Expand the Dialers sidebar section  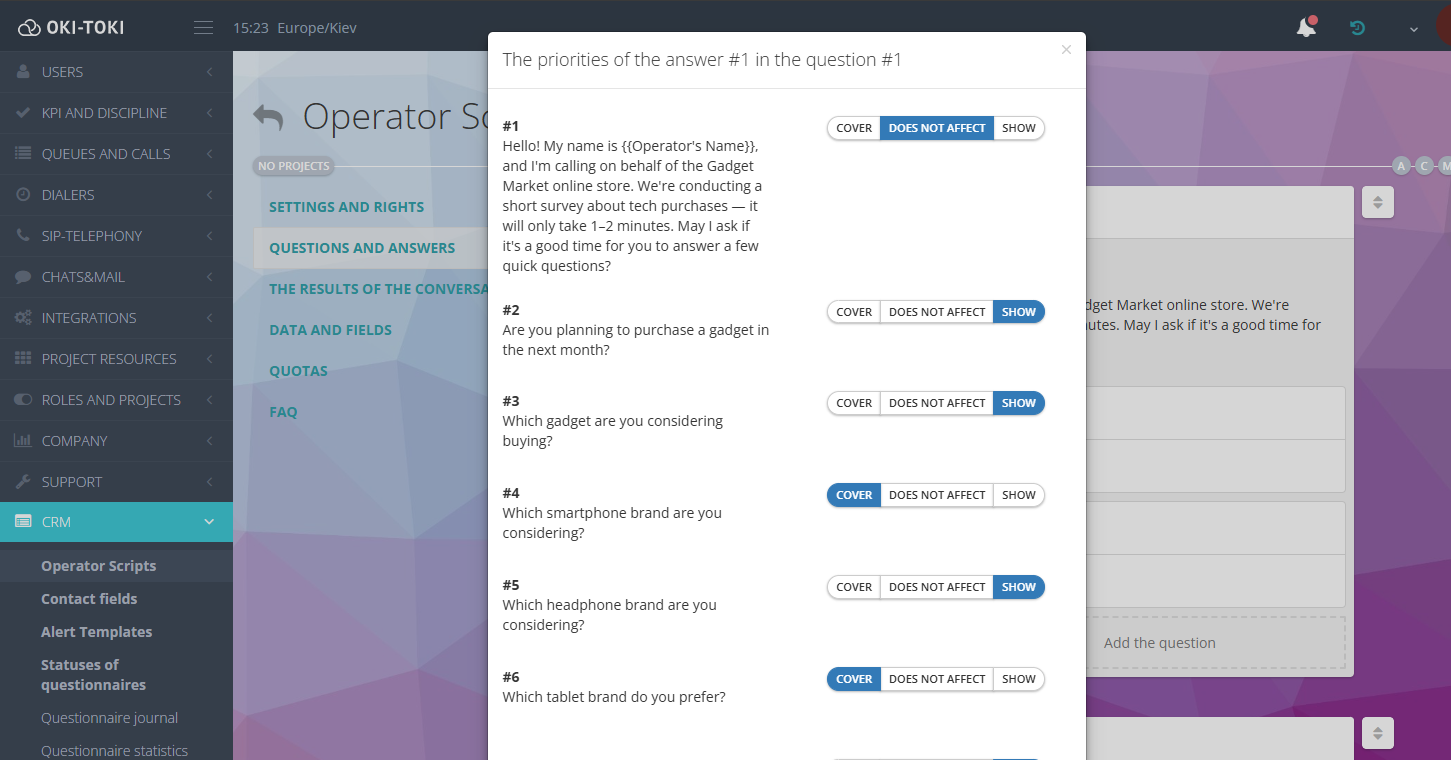coord(116,195)
